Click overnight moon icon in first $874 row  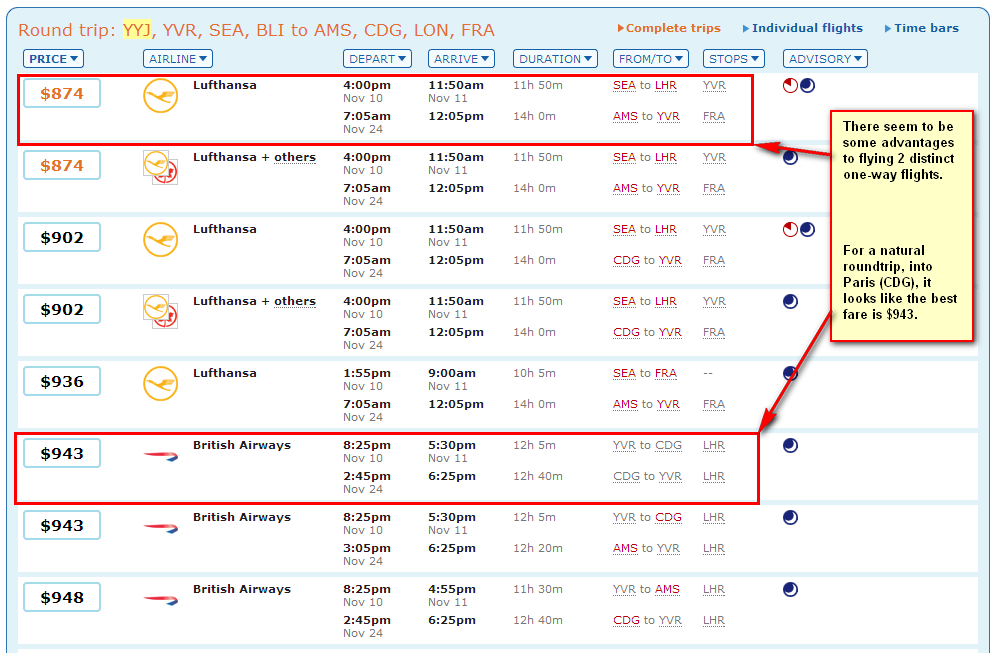point(807,86)
